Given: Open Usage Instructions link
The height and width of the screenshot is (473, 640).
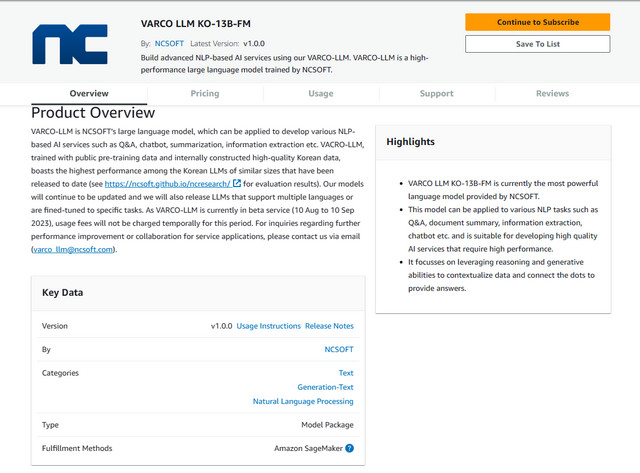Looking at the screenshot, I should (x=269, y=326).
